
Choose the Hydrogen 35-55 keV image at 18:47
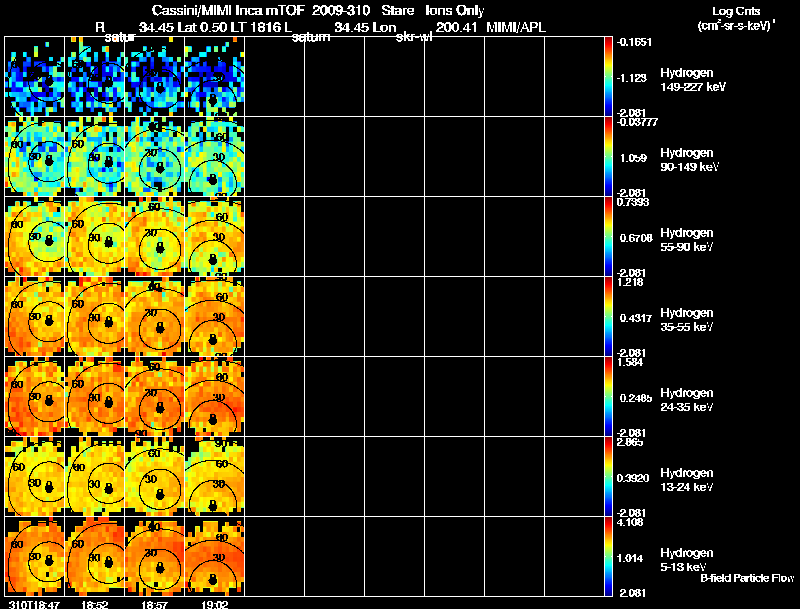pyautogui.click(x=35, y=317)
